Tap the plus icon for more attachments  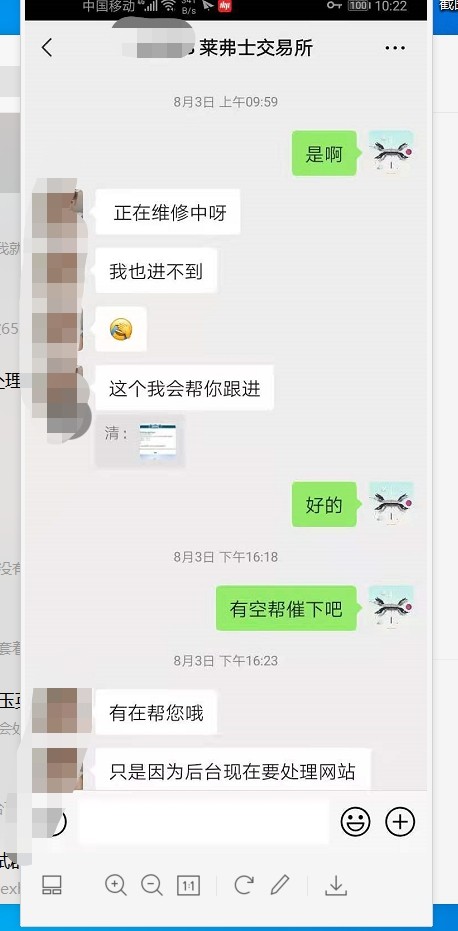[x=400, y=822]
